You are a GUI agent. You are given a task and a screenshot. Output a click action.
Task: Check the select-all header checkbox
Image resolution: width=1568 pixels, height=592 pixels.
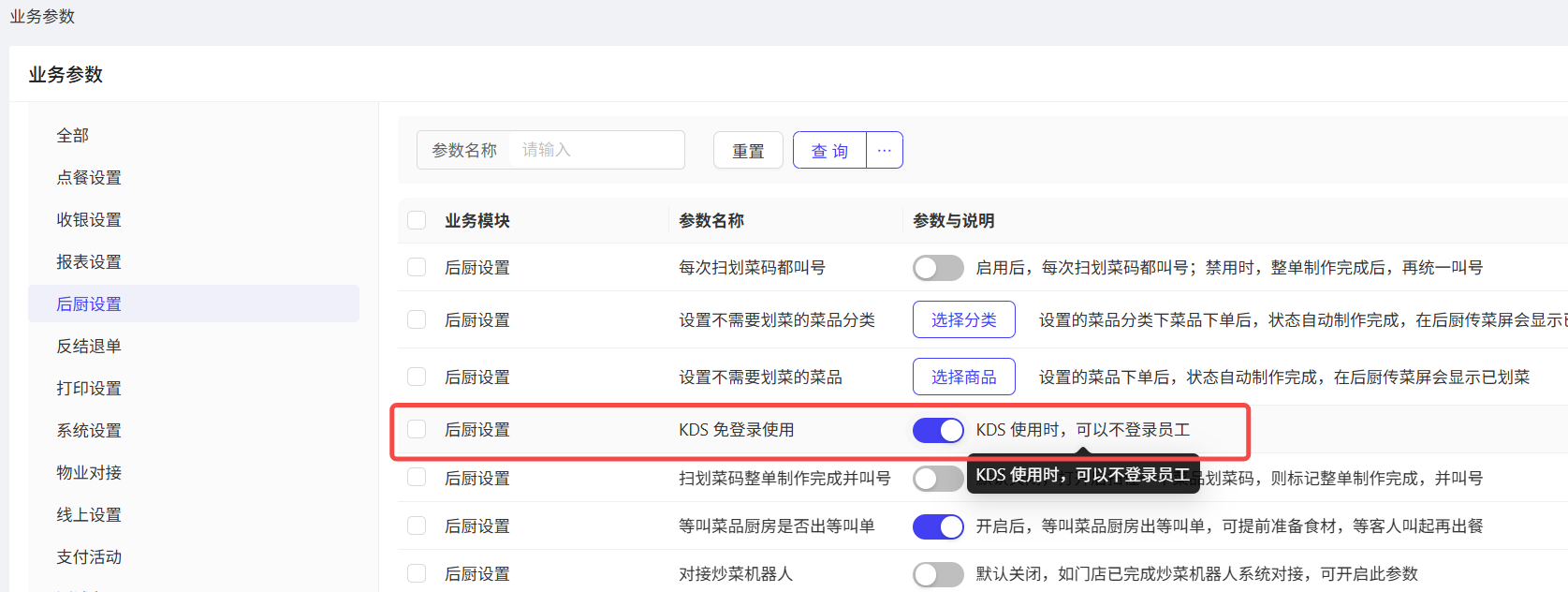[x=417, y=221]
